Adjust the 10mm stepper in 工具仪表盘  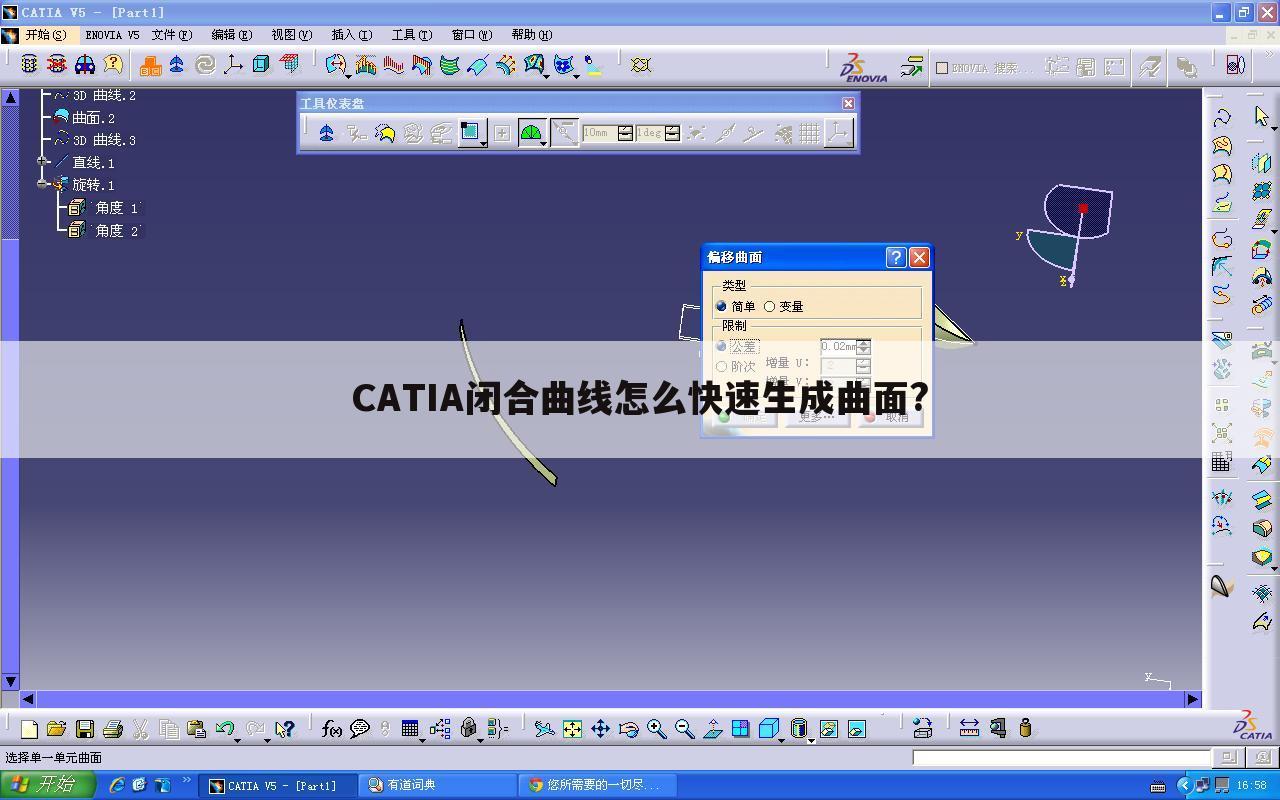pos(625,132)
